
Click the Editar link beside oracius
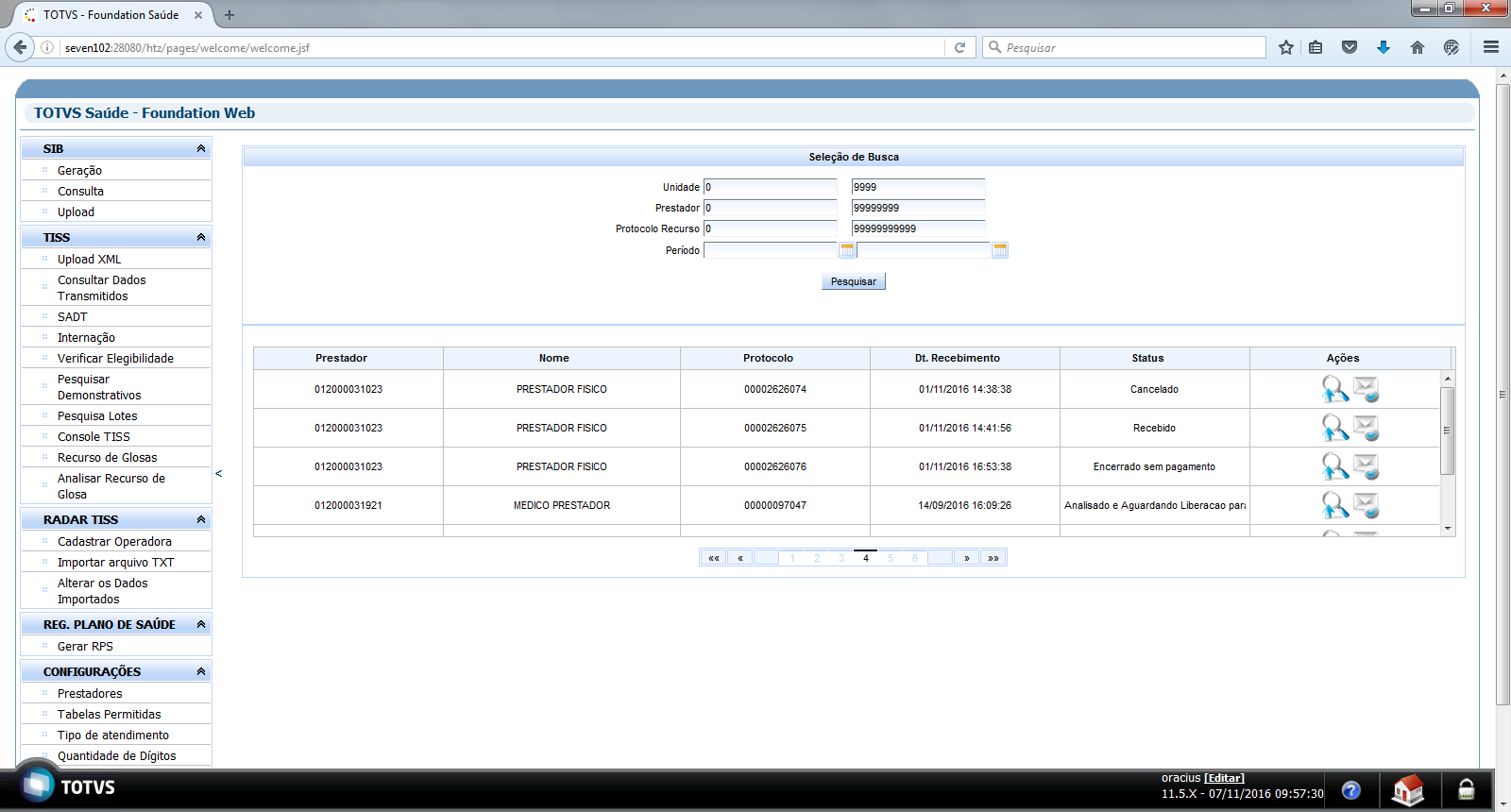[1224, 778]
